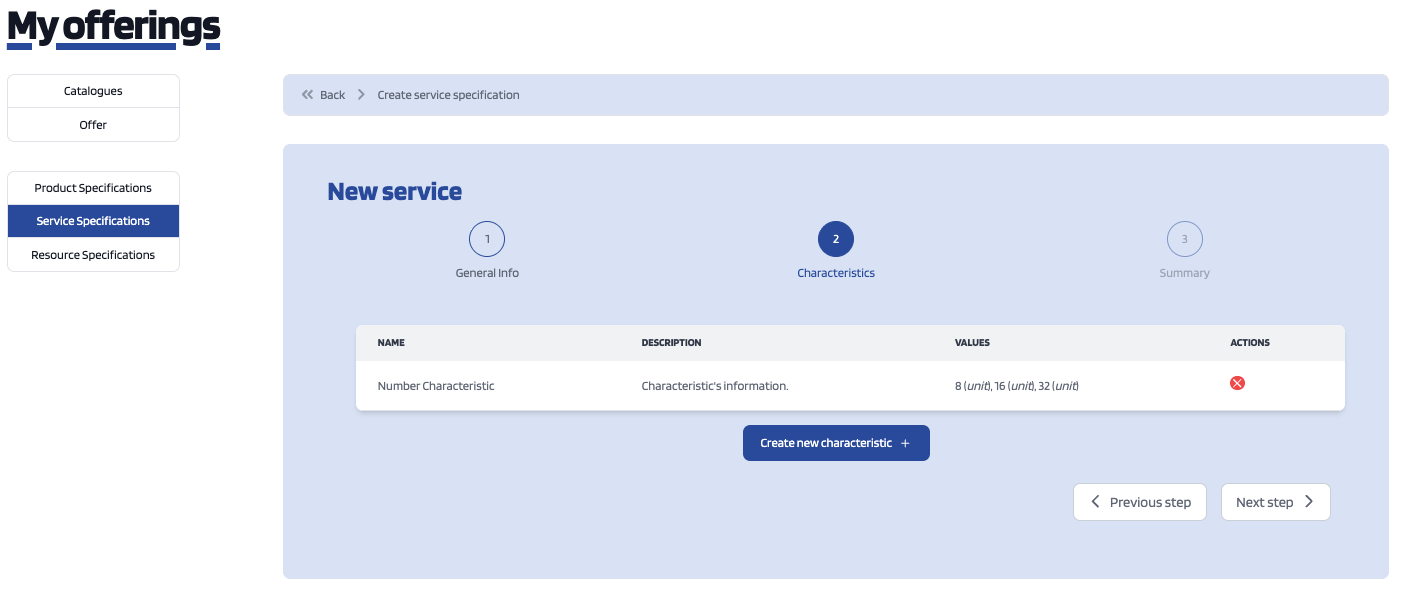
Task: Click the General Info step label
Action: coord(487,273)
